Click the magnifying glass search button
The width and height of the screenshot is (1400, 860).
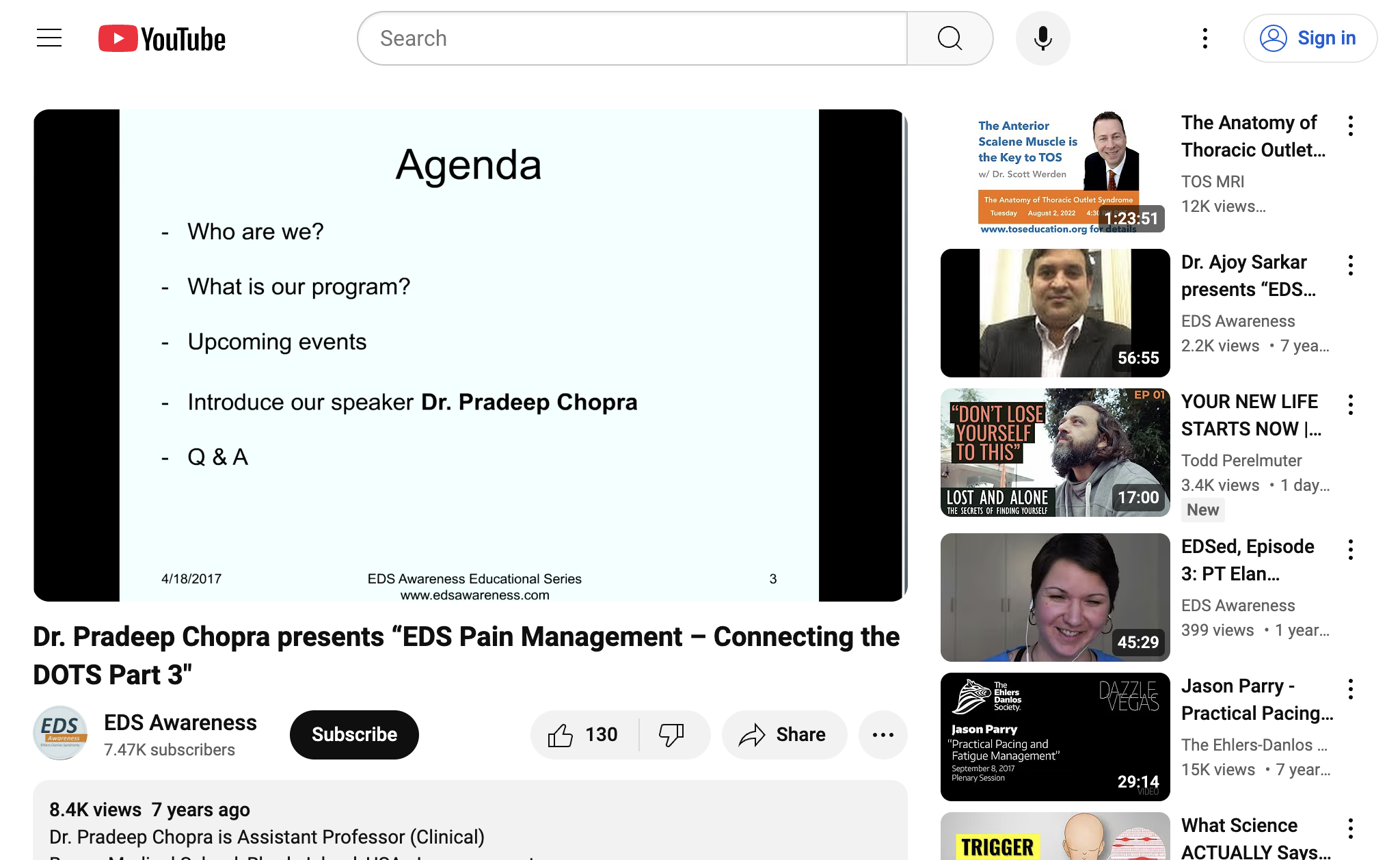pyautogui.click(x=950, y=38)
